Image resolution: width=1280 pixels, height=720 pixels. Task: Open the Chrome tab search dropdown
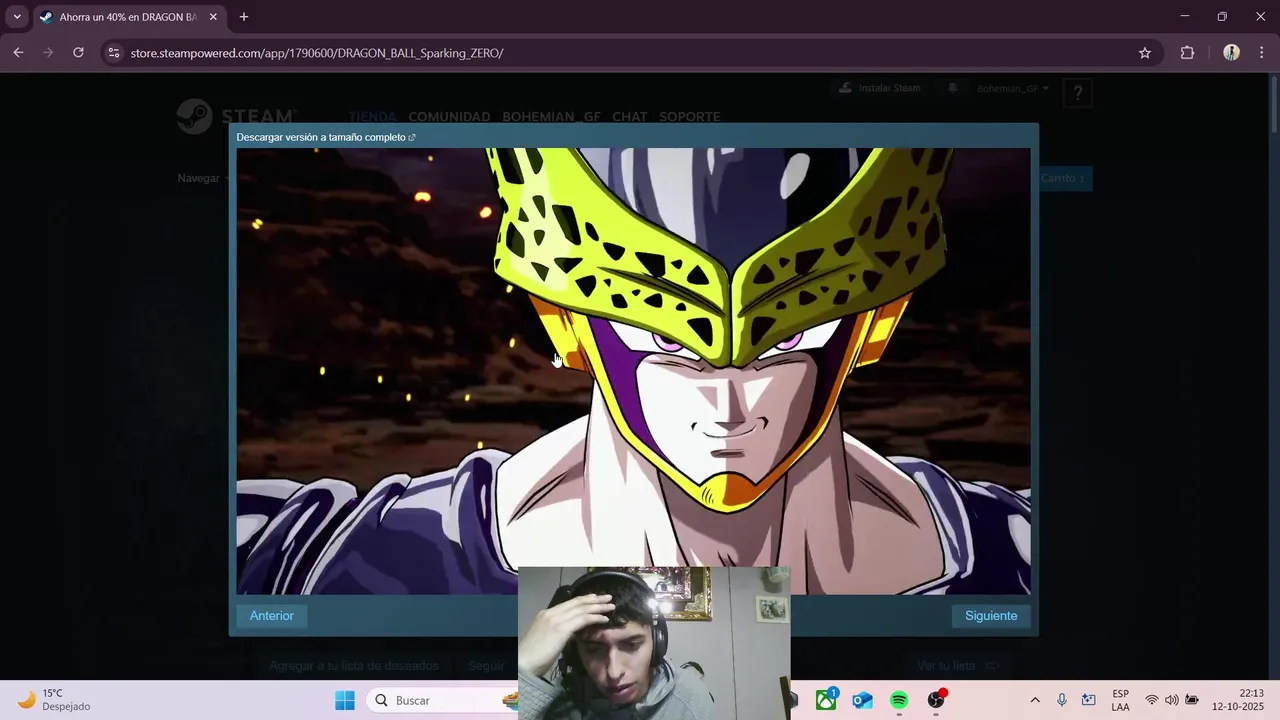[17, 17]
